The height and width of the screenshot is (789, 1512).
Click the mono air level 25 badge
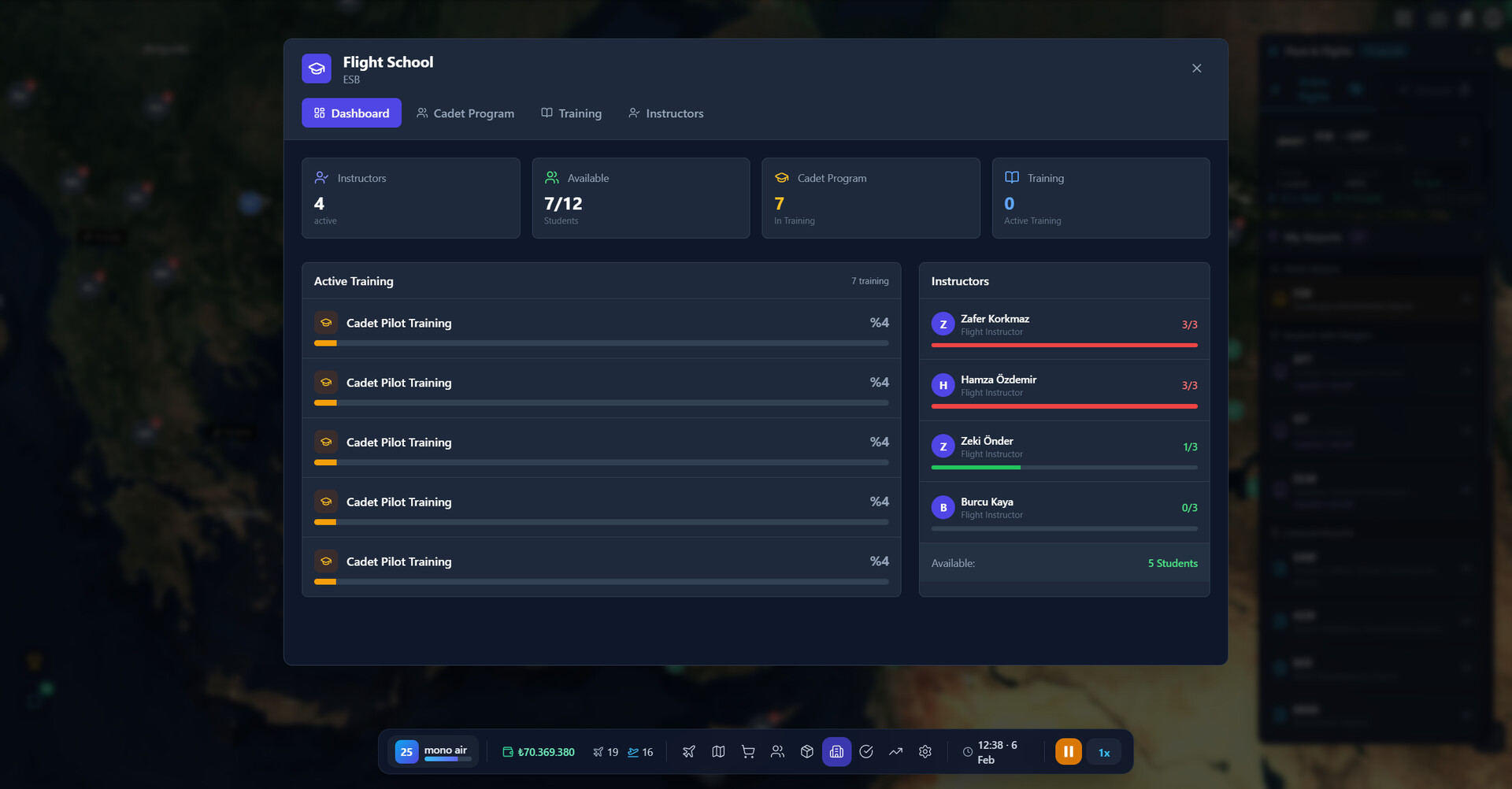(x=406, y=752)
